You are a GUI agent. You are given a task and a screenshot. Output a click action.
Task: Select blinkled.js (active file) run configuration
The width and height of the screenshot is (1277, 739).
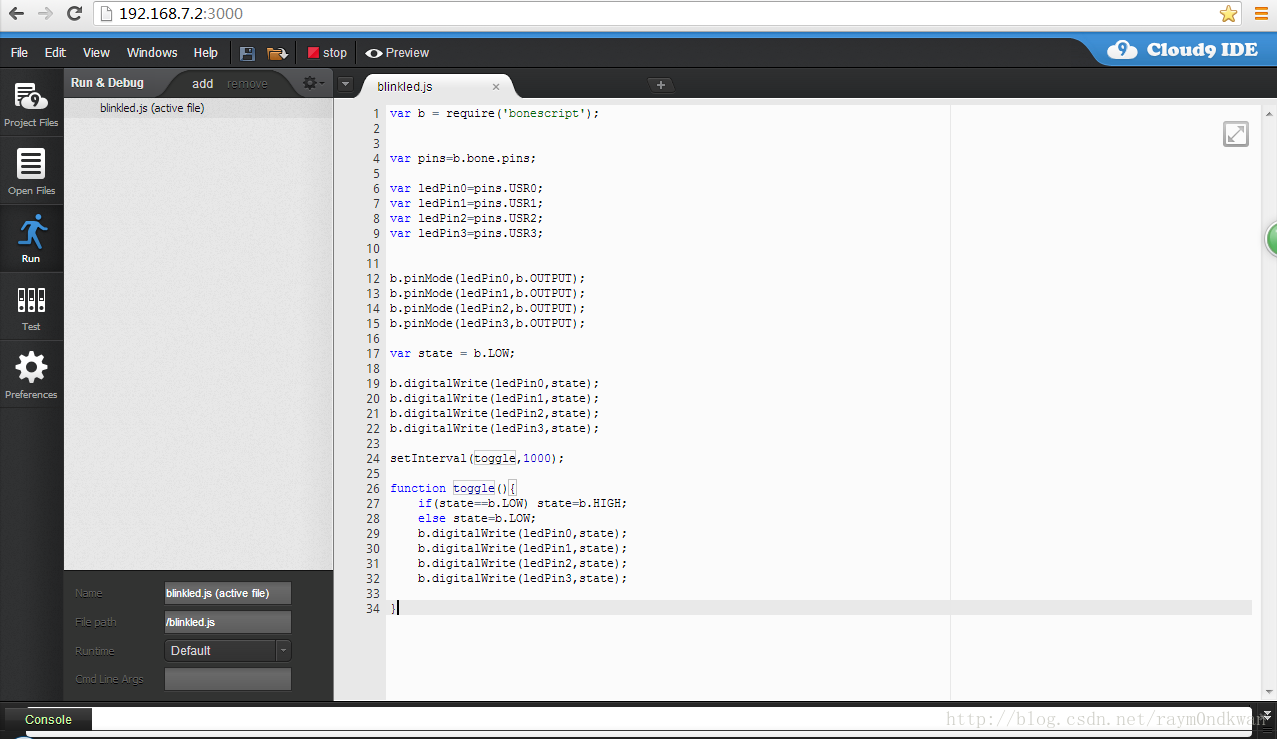(x=198, y=108)
